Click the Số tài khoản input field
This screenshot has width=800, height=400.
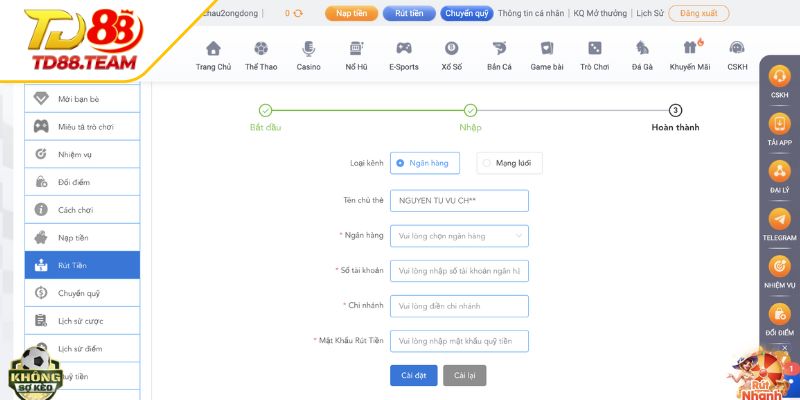[459, 271]
